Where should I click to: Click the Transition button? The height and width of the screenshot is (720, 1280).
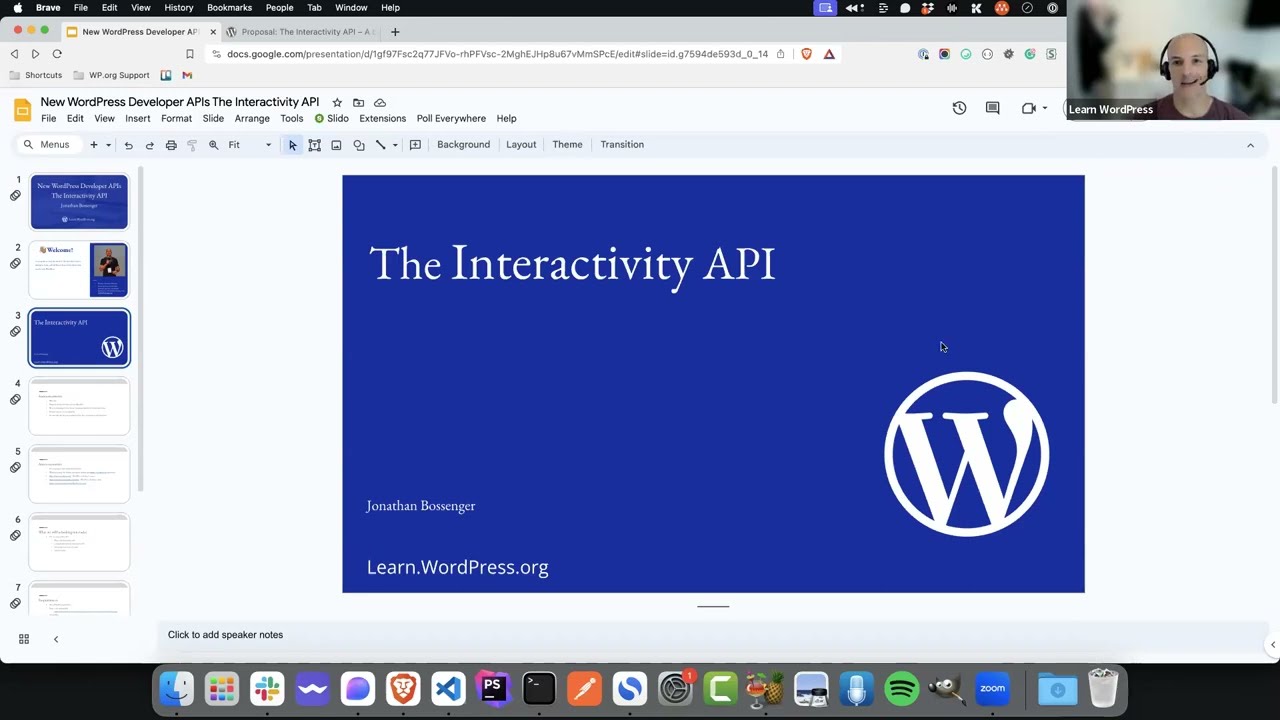[622, 145]
